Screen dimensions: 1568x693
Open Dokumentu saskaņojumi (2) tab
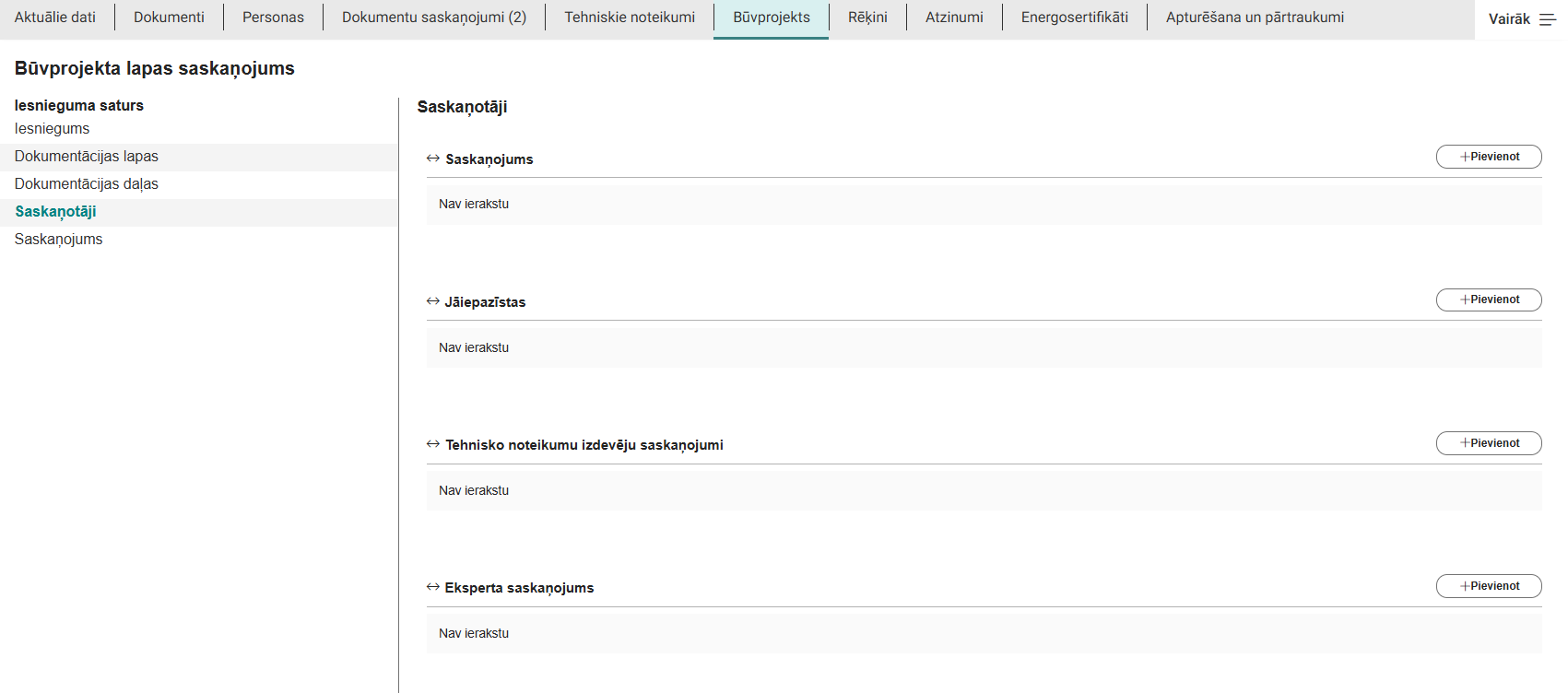click(434, 18)
